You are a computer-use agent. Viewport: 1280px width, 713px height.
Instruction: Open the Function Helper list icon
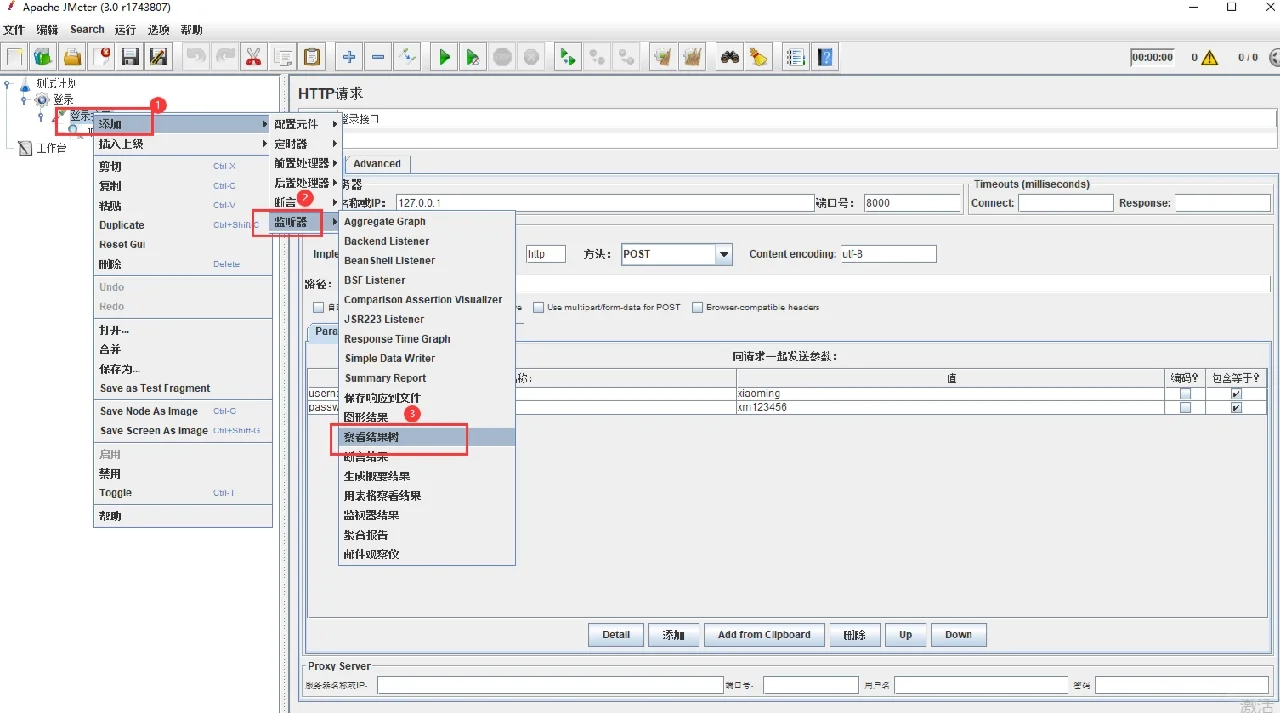[x=796, y=57]
